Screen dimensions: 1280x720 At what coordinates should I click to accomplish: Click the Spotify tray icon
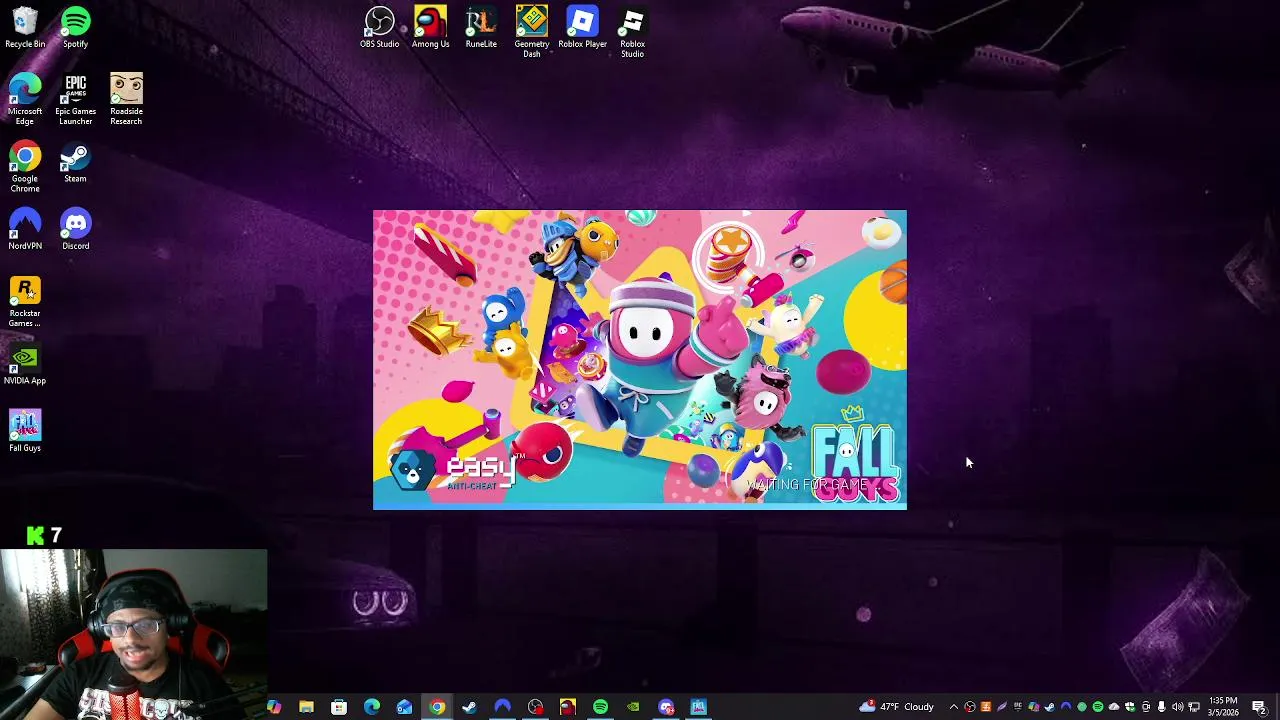tap(1098, 707)
